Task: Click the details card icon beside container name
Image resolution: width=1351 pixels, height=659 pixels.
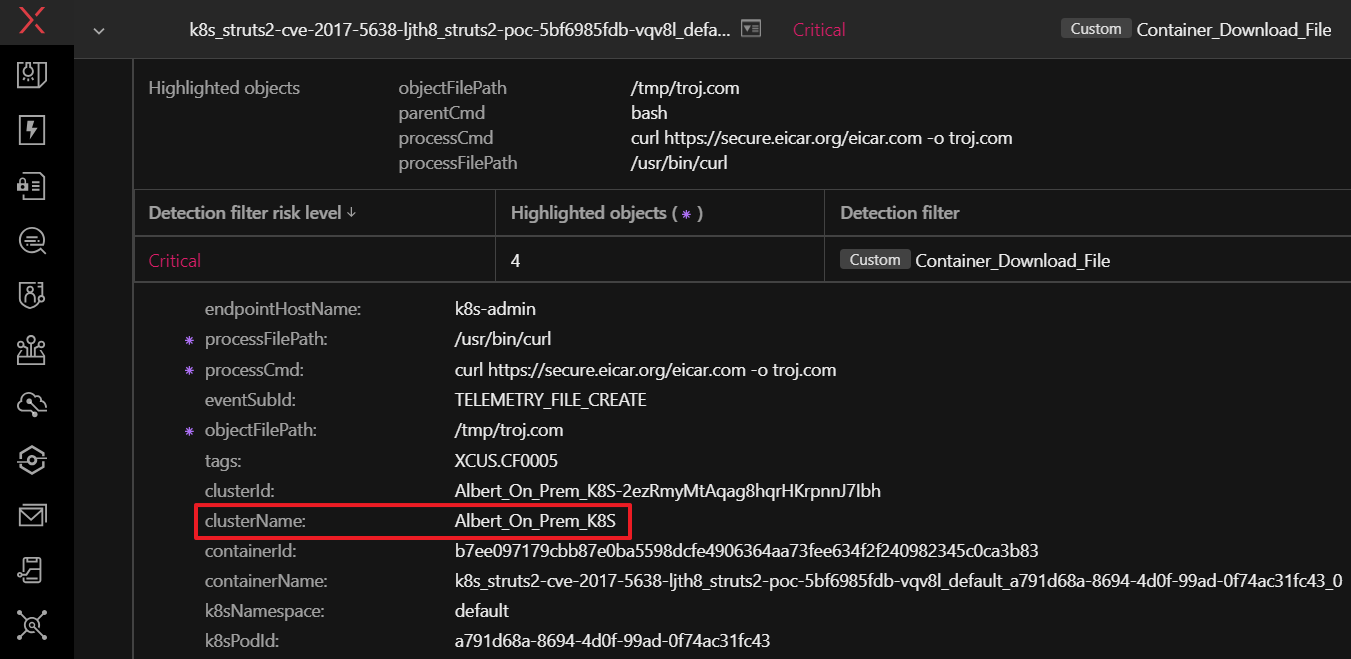Action: pos(752,30)
